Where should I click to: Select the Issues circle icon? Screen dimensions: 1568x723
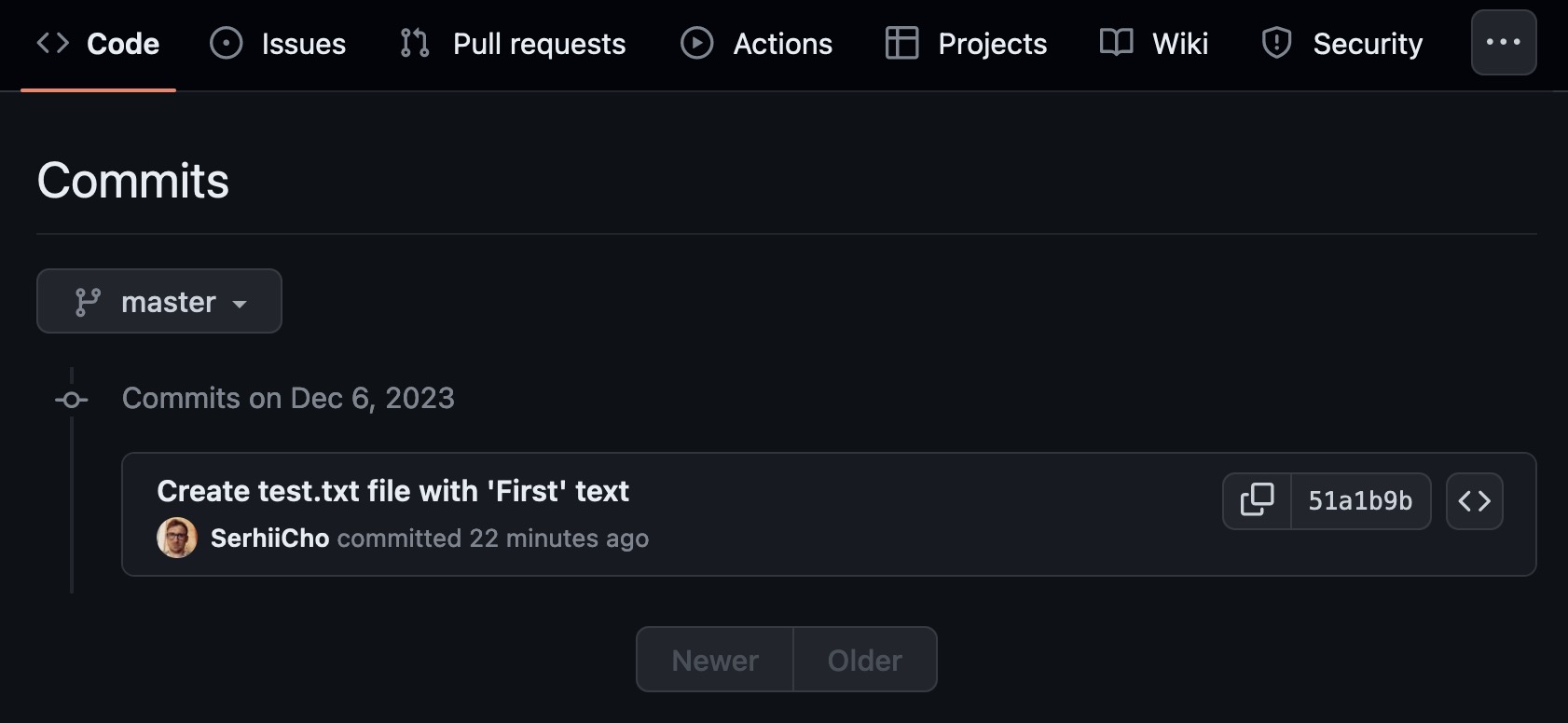tap(227, 42)
